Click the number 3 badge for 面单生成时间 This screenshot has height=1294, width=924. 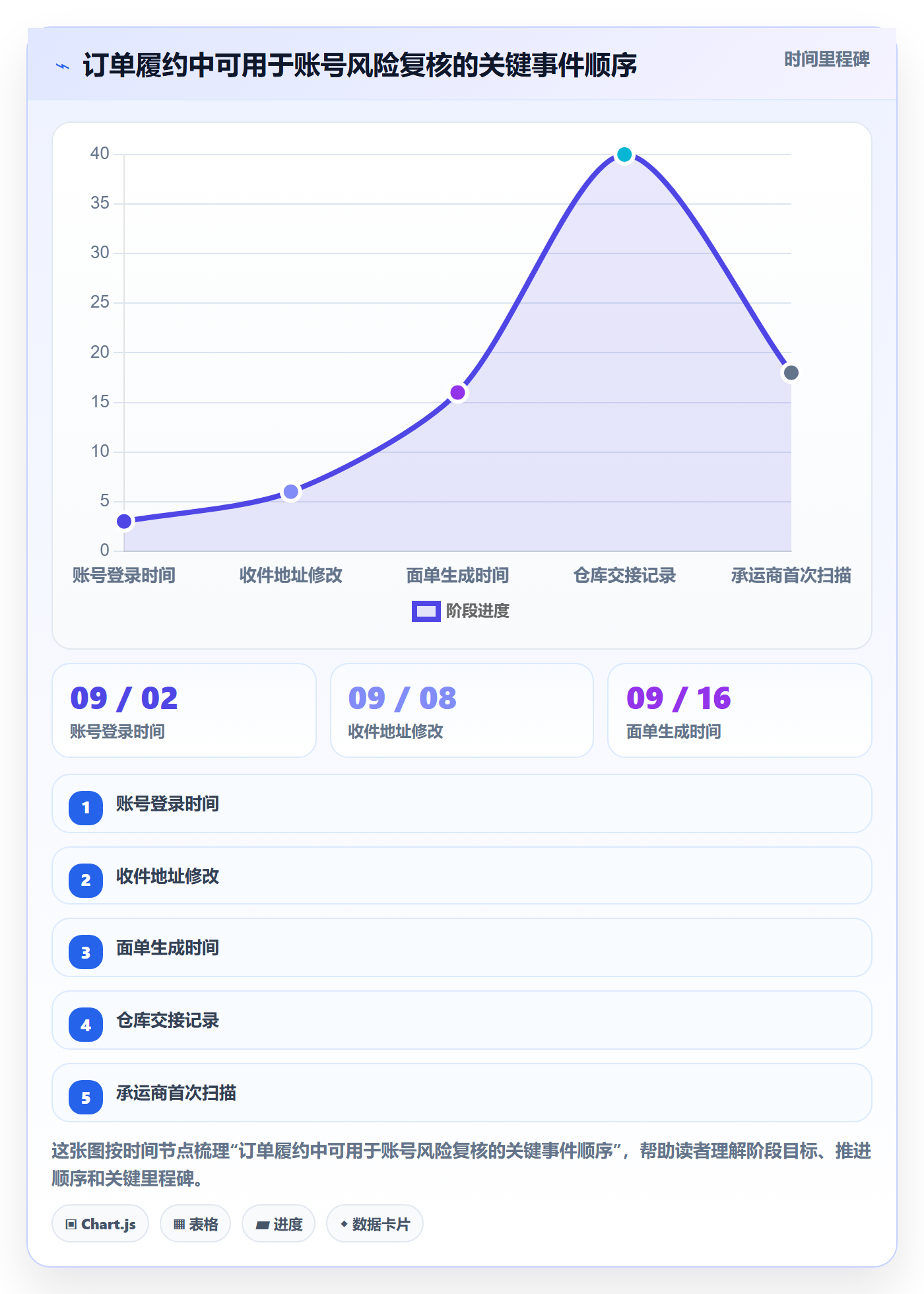[86, 952]
